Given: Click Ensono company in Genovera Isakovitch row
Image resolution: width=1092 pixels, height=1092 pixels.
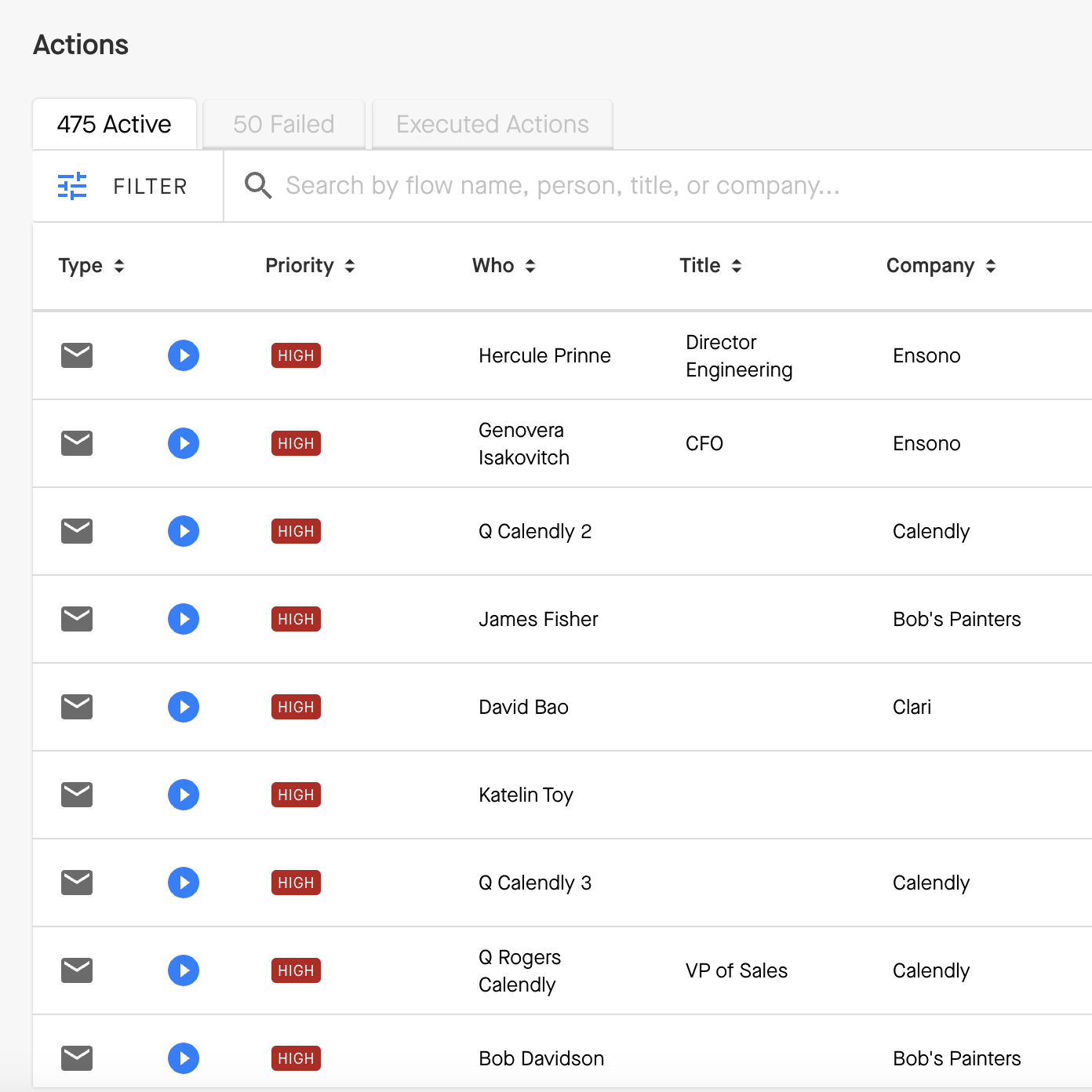Looking at the screenshot, I should [926, 443].
